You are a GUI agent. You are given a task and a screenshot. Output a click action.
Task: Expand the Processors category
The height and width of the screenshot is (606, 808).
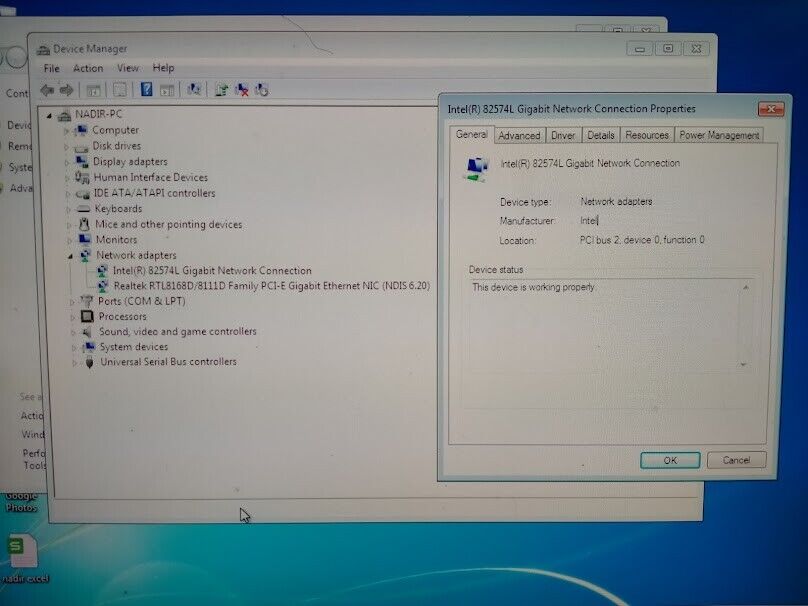(72, 317)
